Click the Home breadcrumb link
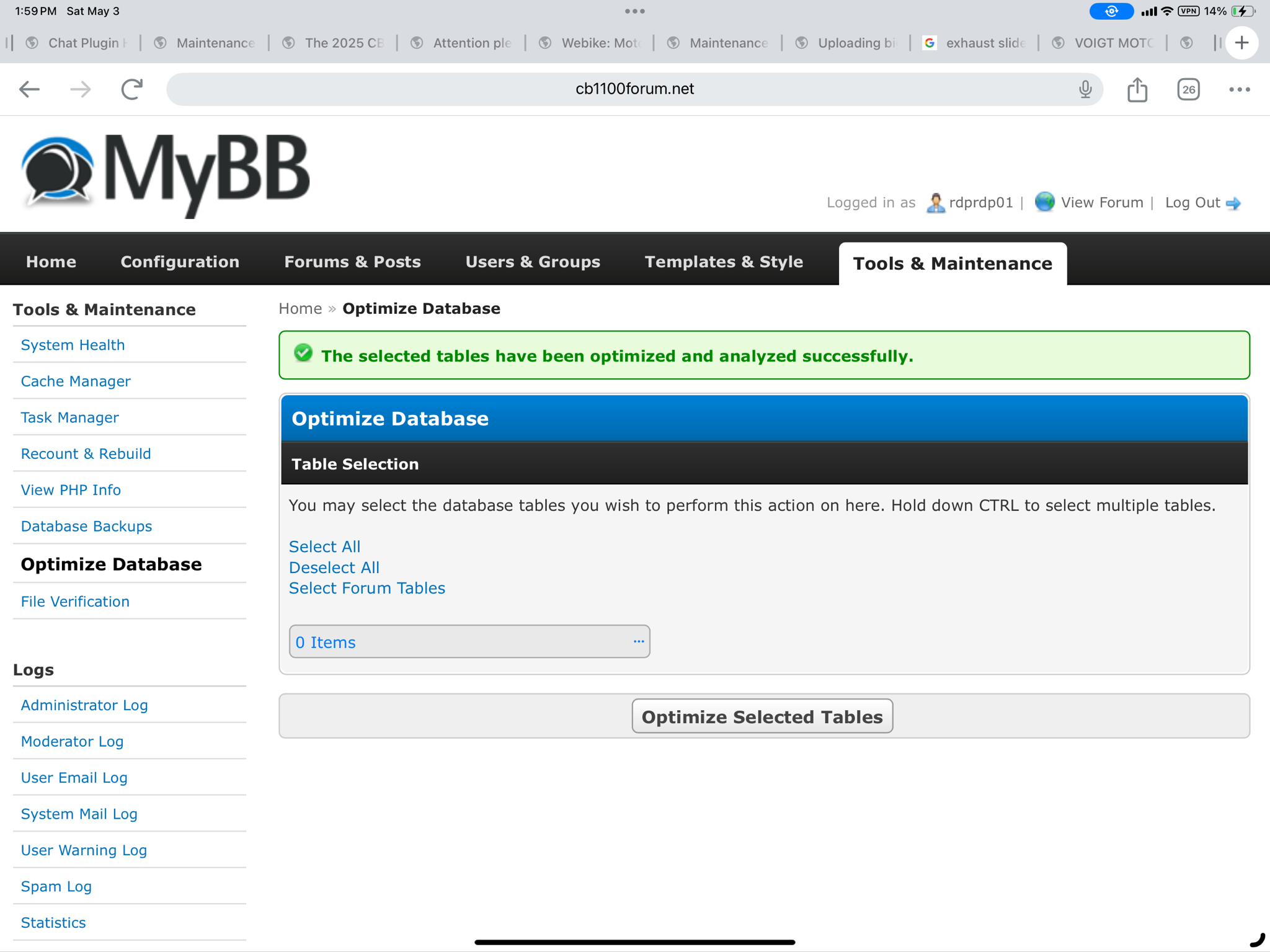Viewport: 1270px width, 952px height. click(300, 308)
